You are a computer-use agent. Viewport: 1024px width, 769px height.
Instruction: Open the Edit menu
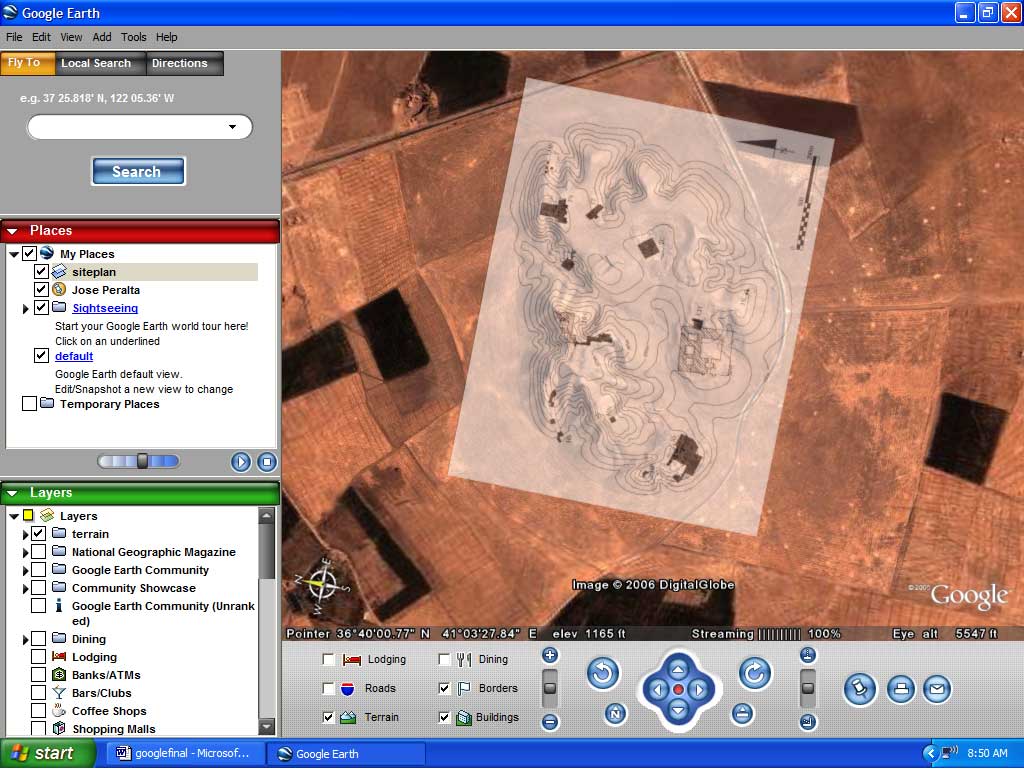[x=41, y=37]
